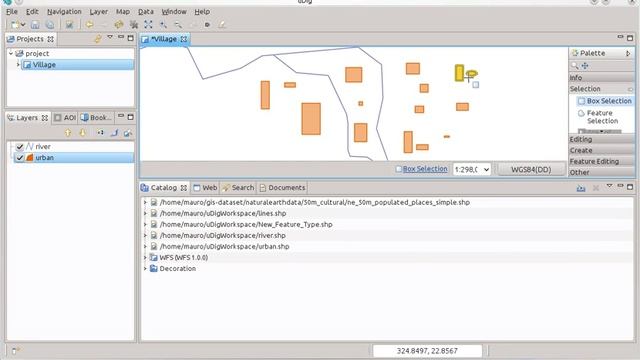640x360 pixels.
Task: Click the Decoration folder icon in the Catalog
Action: click(x=153, y=269)
